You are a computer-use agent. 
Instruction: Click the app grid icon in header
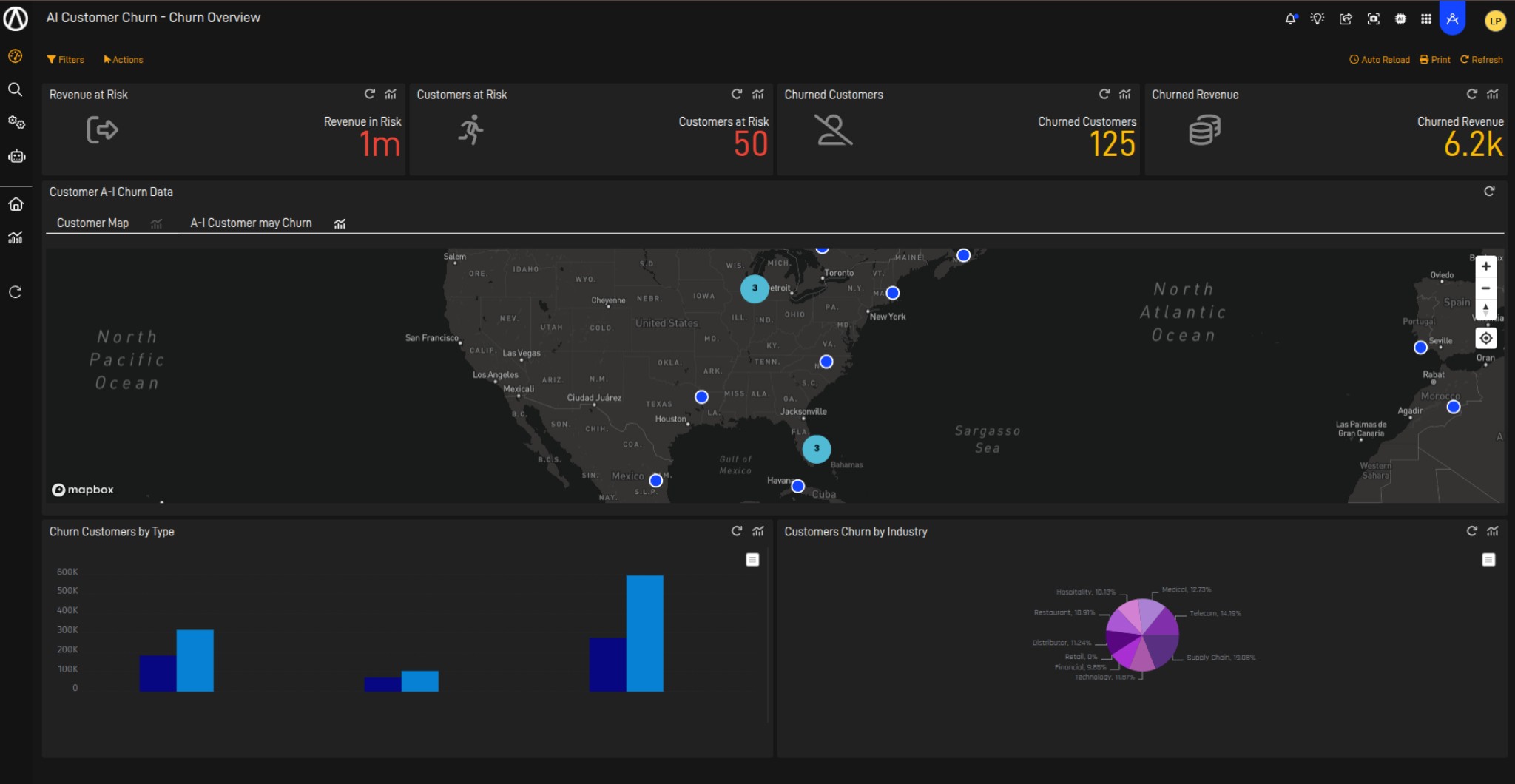pos(1426,19)
